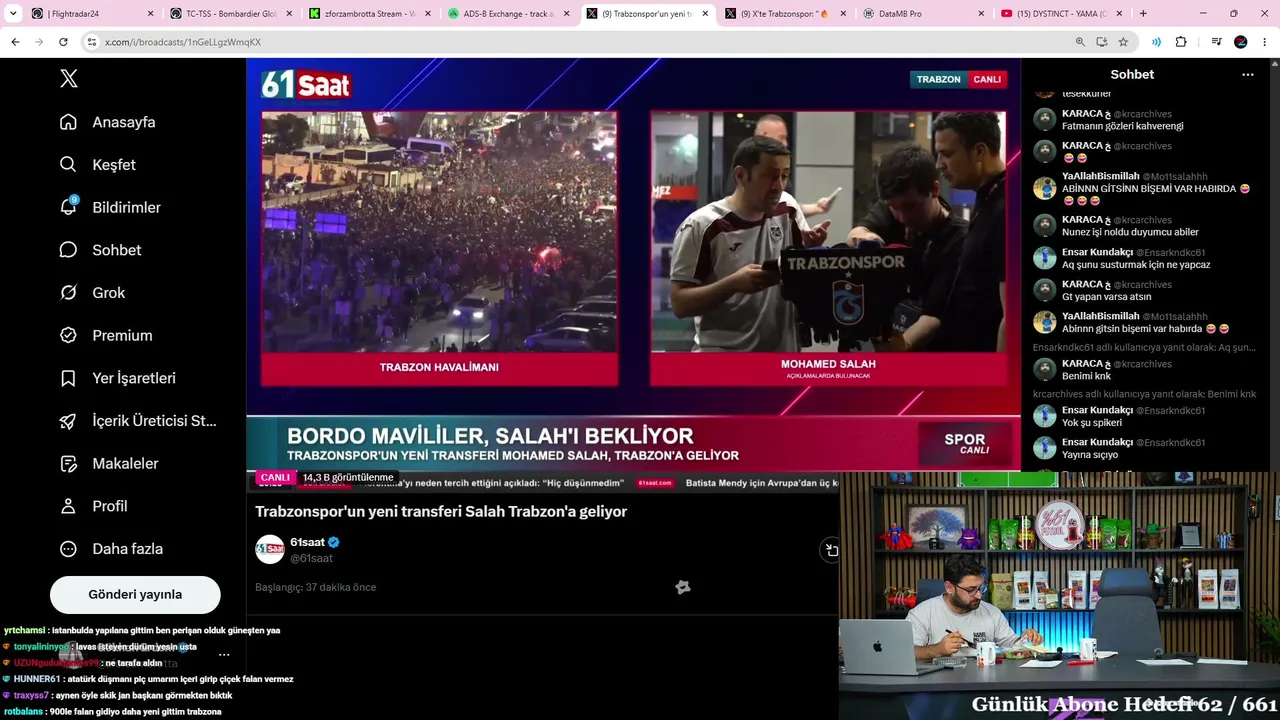1280x720 pixels.
Task: Open the 61saat account name link
Action: pos(307,542)
